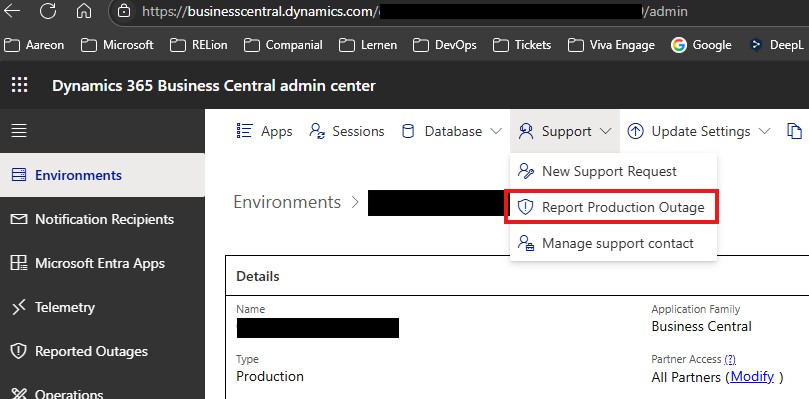Click the Update Settings arrow-circle icon

pyautogui.click(x=635, y=131)
